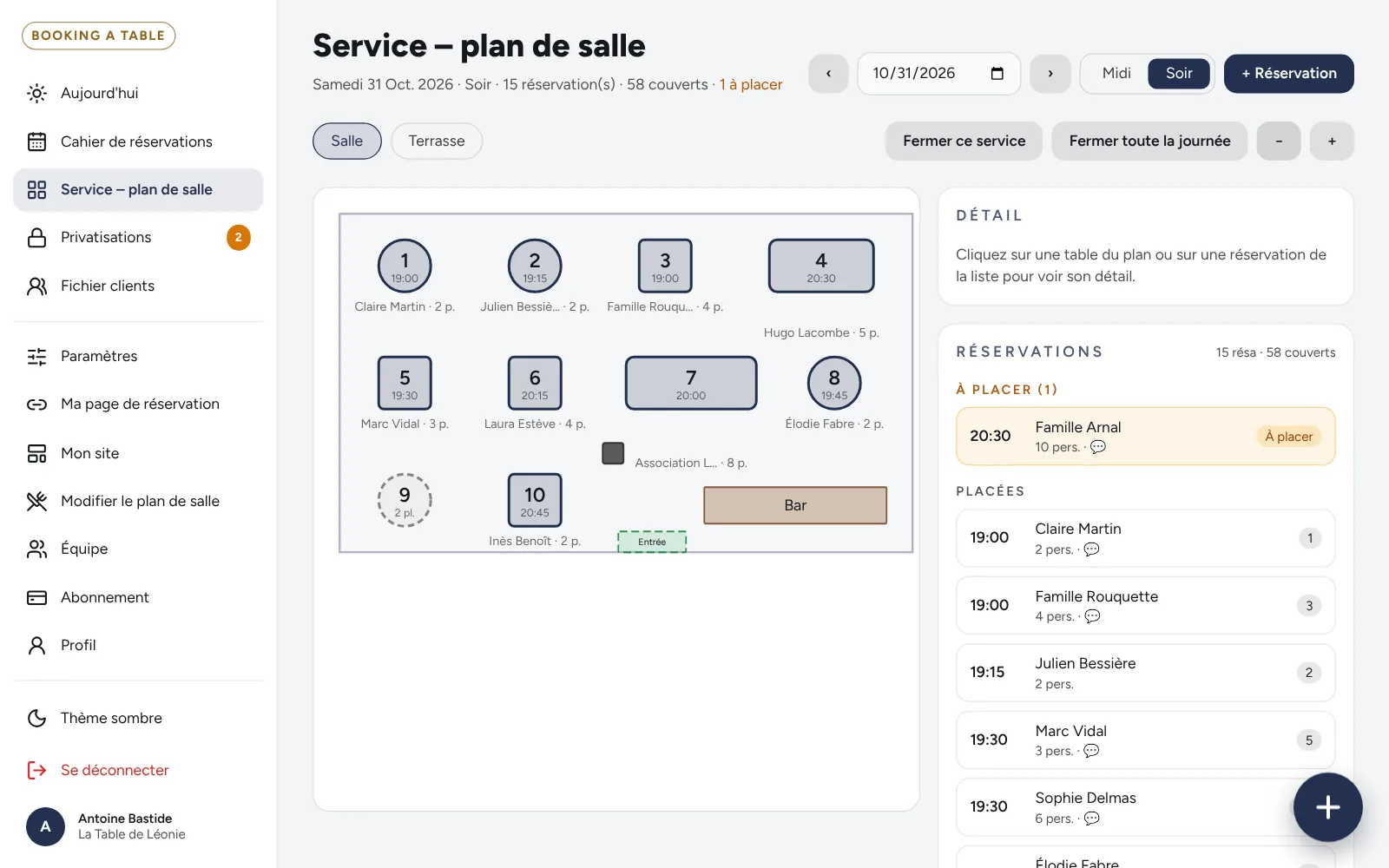Viewport: 1389px width, 868px height.
Task: Go to next day with right chevron
Action: 1050,73
